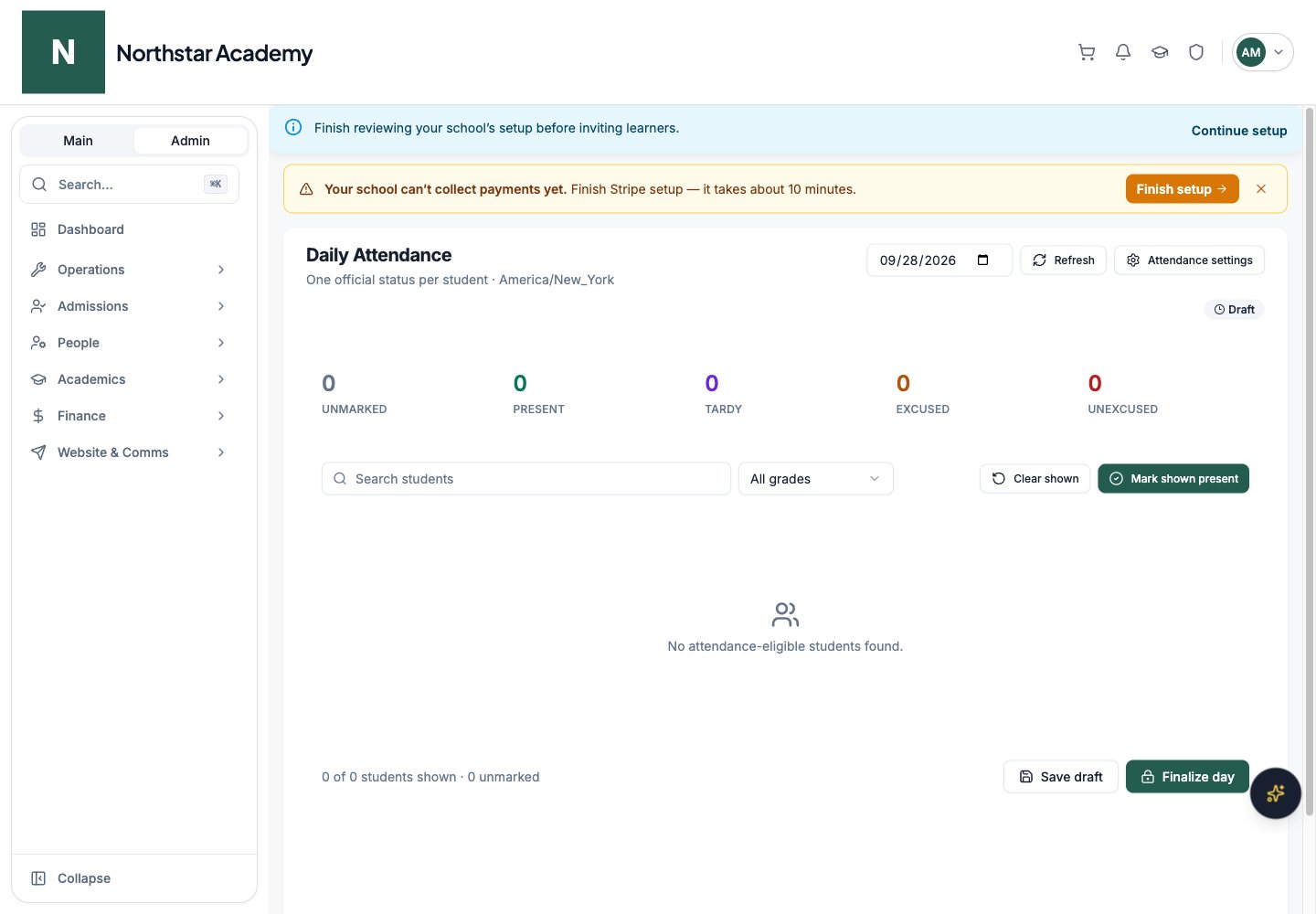Open Attendance settings
This screenshot has width=1316, height=914.
[x=1189, y=260]
